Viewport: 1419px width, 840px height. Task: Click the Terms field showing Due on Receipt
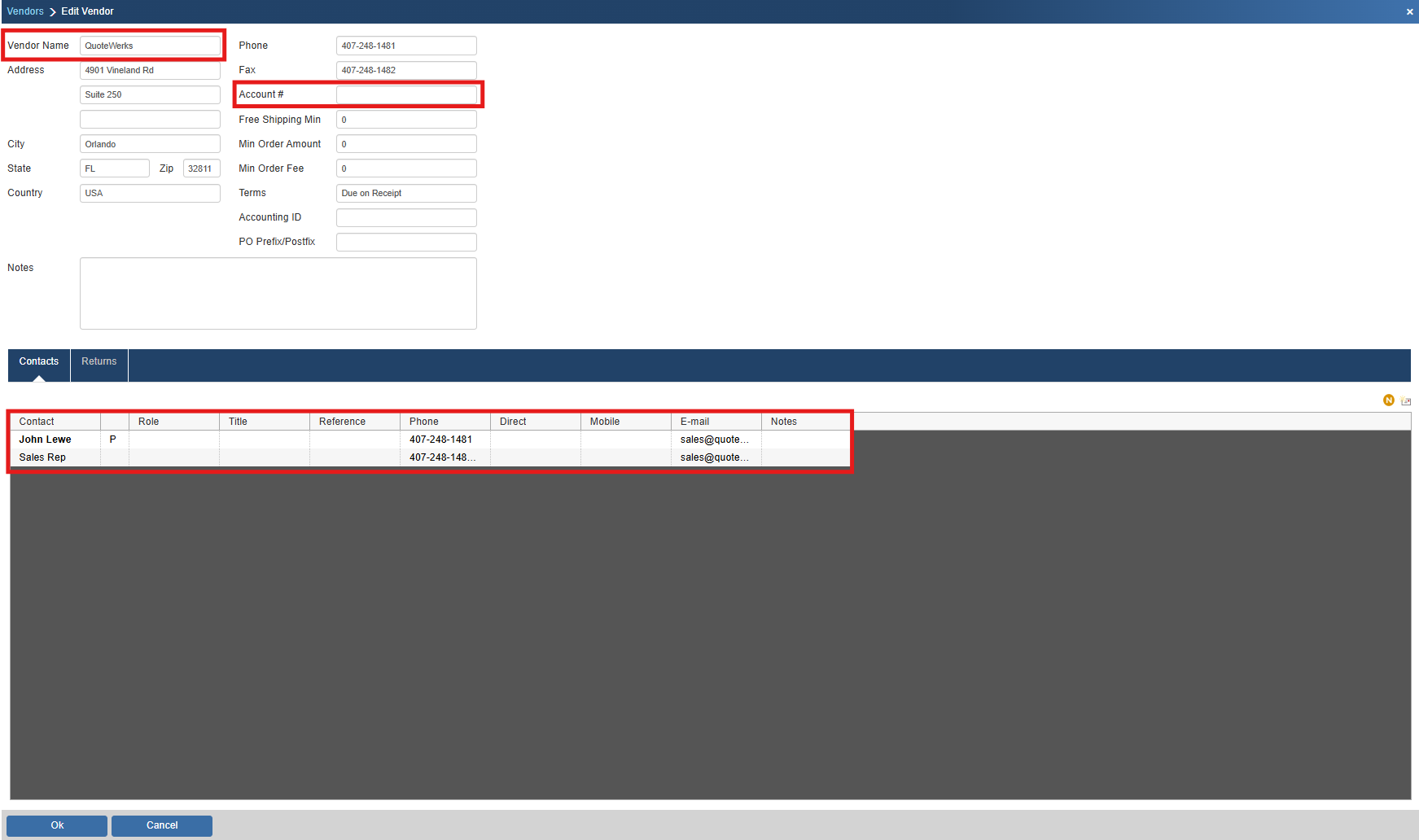(x=405, y=193)
